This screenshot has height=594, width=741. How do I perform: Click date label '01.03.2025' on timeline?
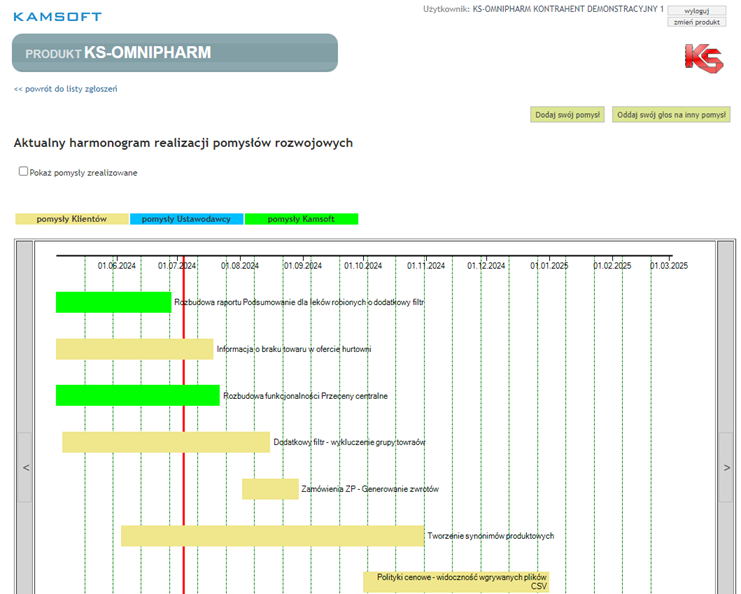pyautogui.click(x=669, y=266)
